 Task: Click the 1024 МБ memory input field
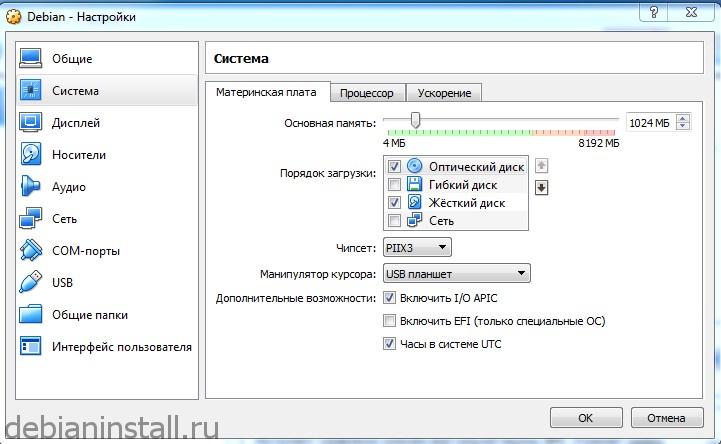point(651,123)
